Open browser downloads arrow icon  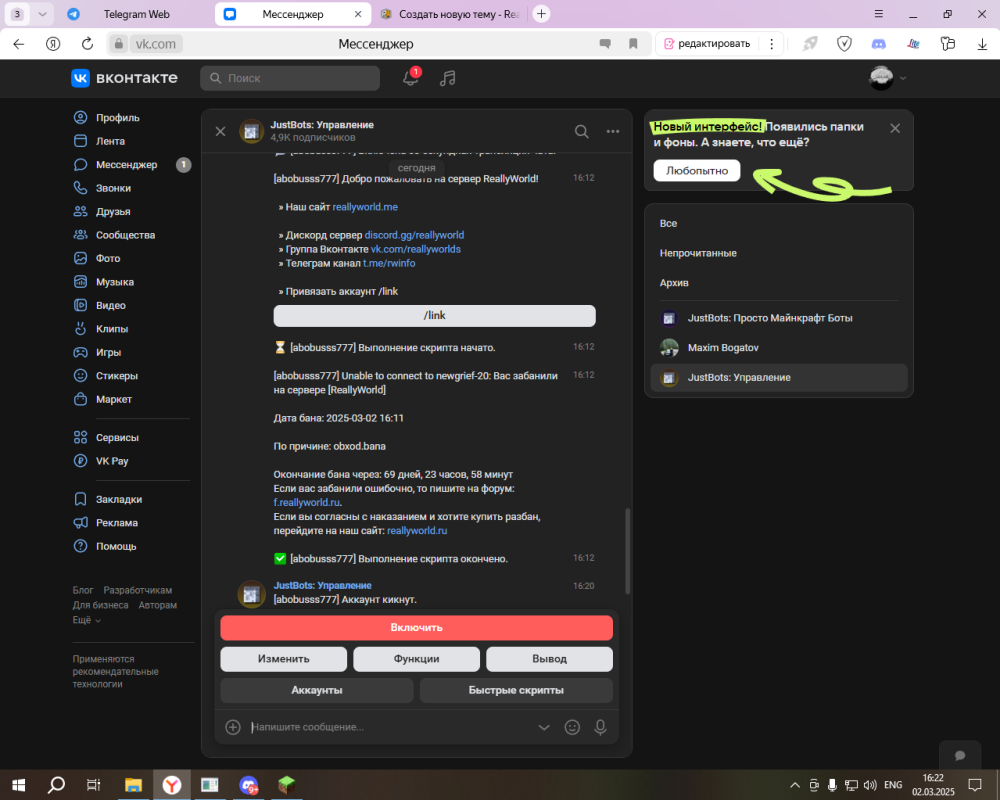(x=982, y=44)
